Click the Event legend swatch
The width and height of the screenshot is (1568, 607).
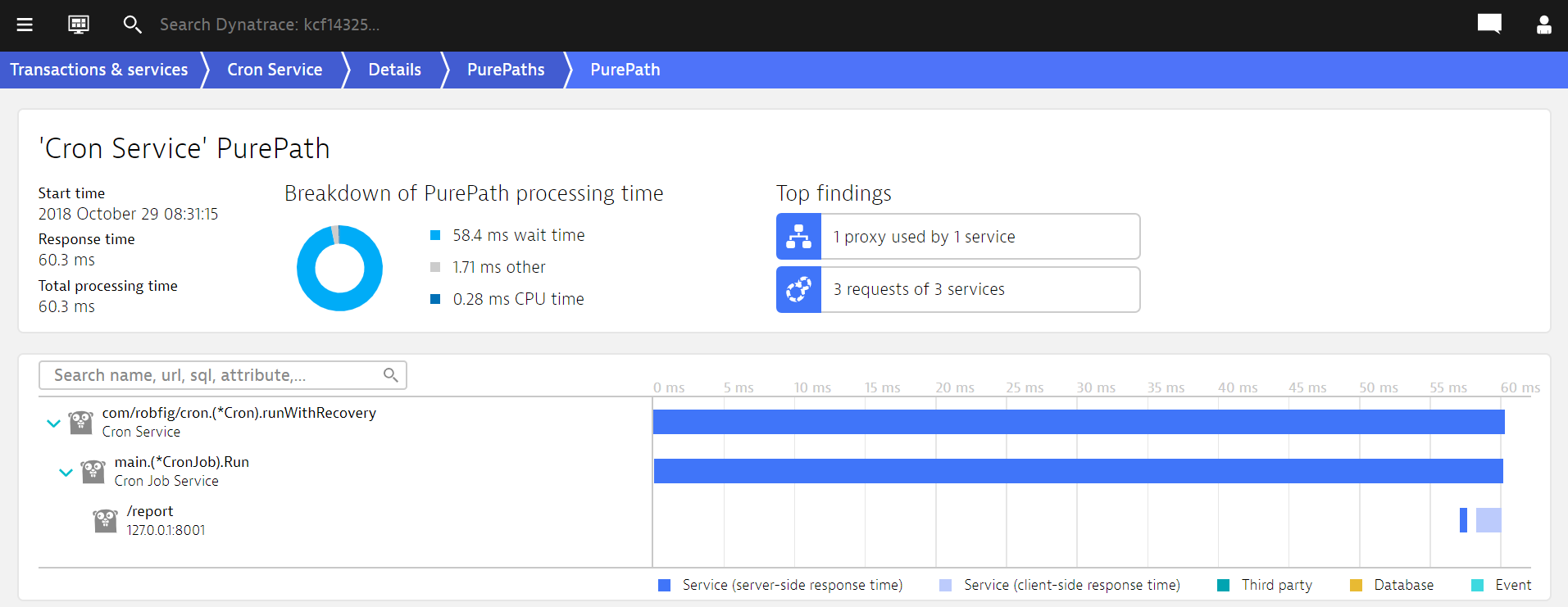[1477, 585]
